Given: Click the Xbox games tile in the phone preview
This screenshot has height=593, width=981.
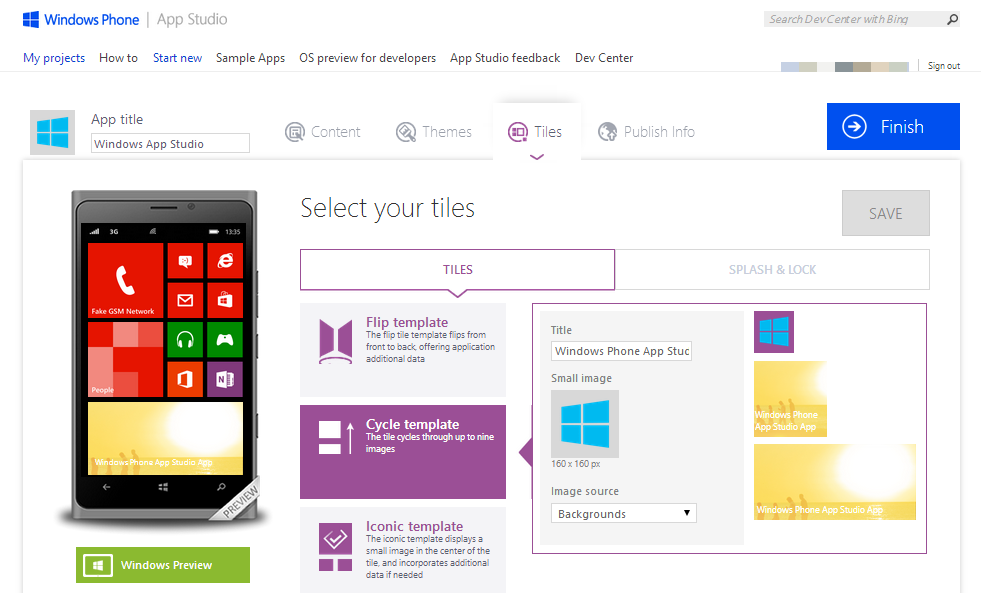Looking at the screenshot, I should [x=225, y=340].
